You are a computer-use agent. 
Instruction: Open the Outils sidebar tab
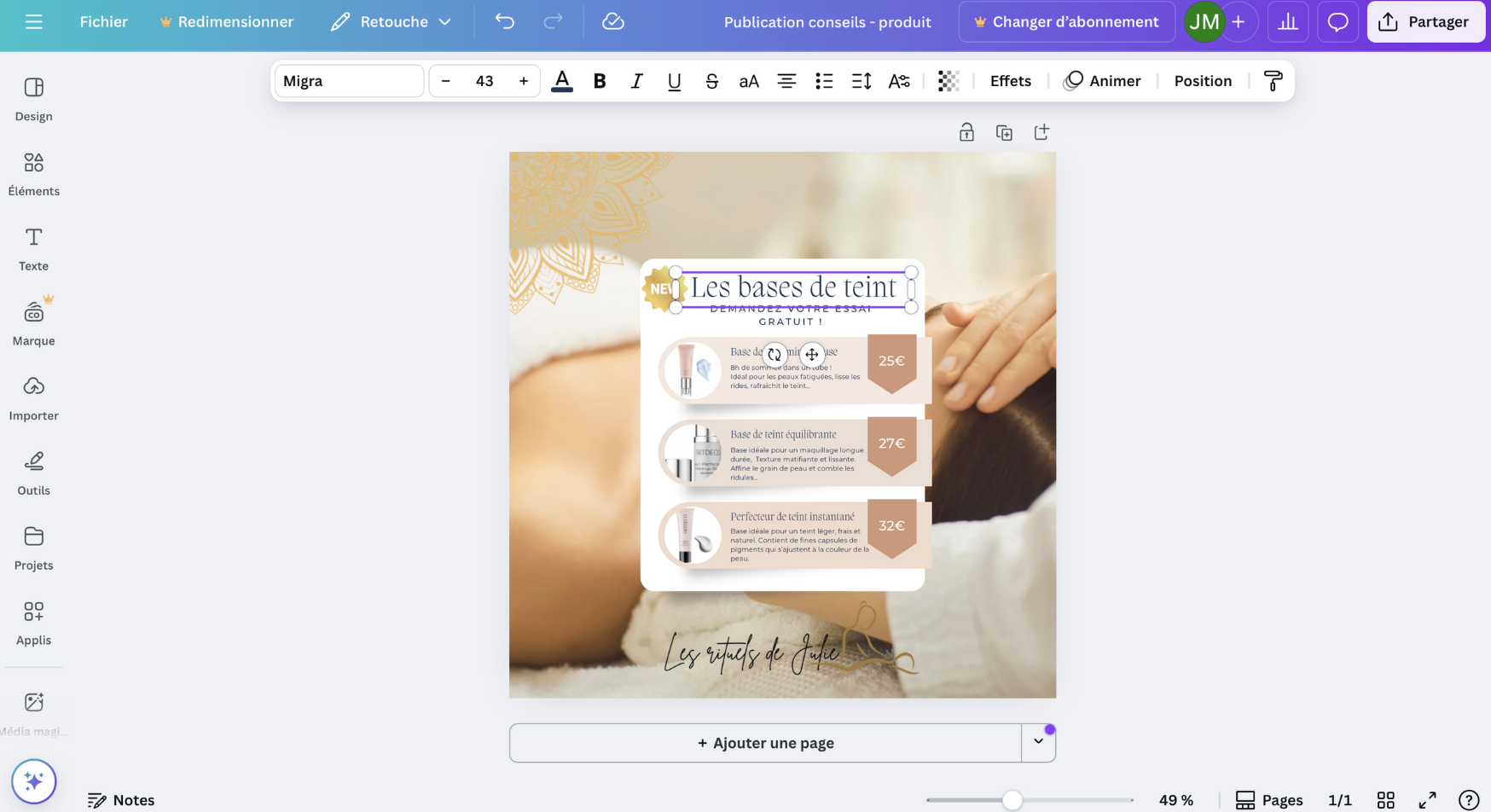pyautogui.click(x=33, y=474)
